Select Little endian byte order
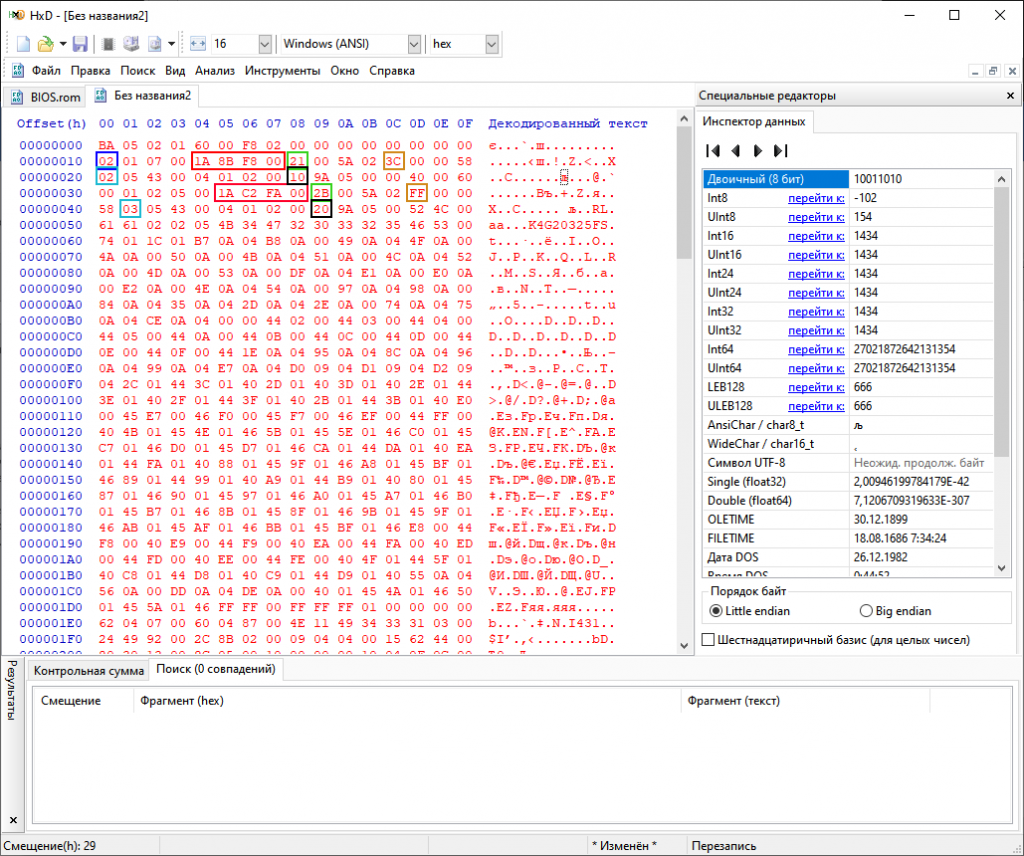Screen dimensions: 1024x856 [749, 611]
